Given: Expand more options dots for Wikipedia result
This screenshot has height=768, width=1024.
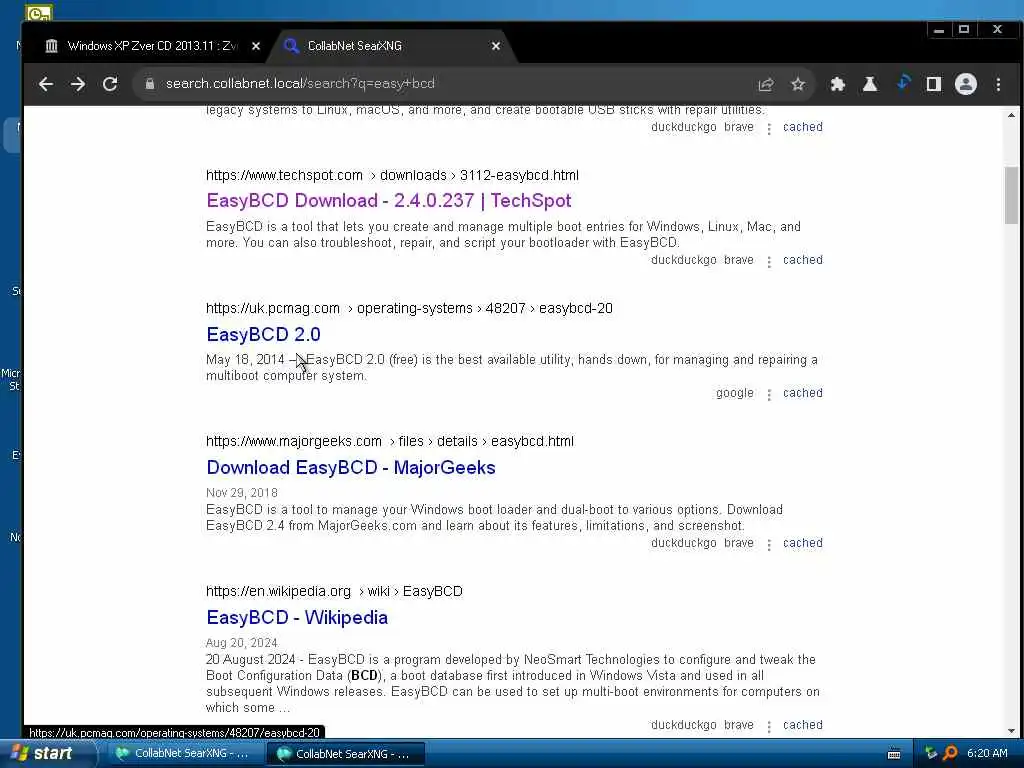Looking at the screenshot, I should (x=769, y=726).
